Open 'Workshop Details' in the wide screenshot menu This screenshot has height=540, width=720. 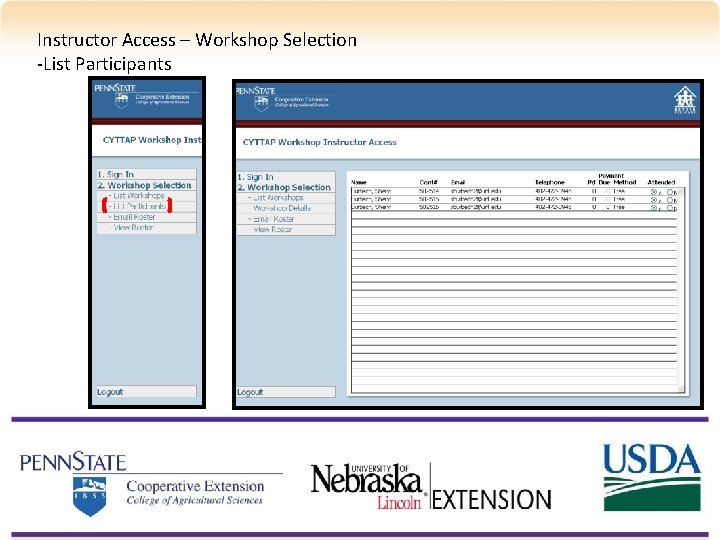[280, 208]
